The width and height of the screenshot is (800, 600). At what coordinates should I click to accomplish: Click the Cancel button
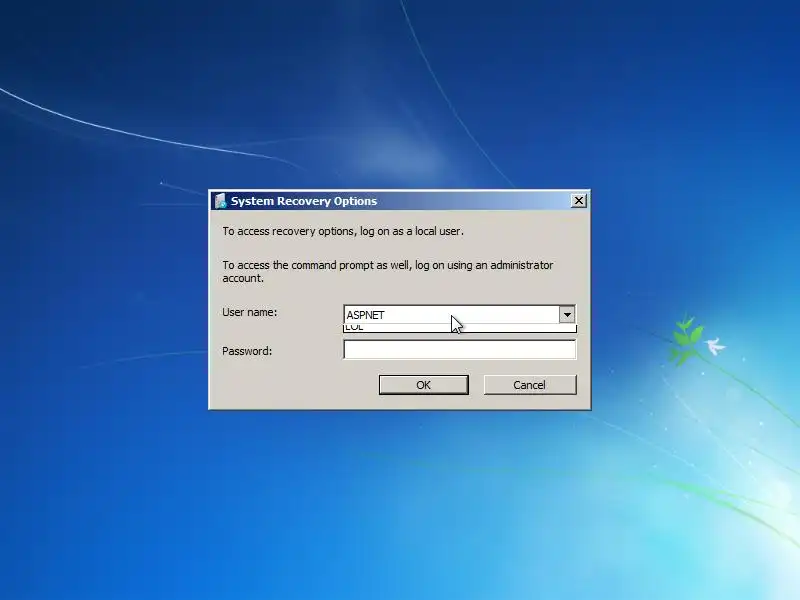(530, 385)
